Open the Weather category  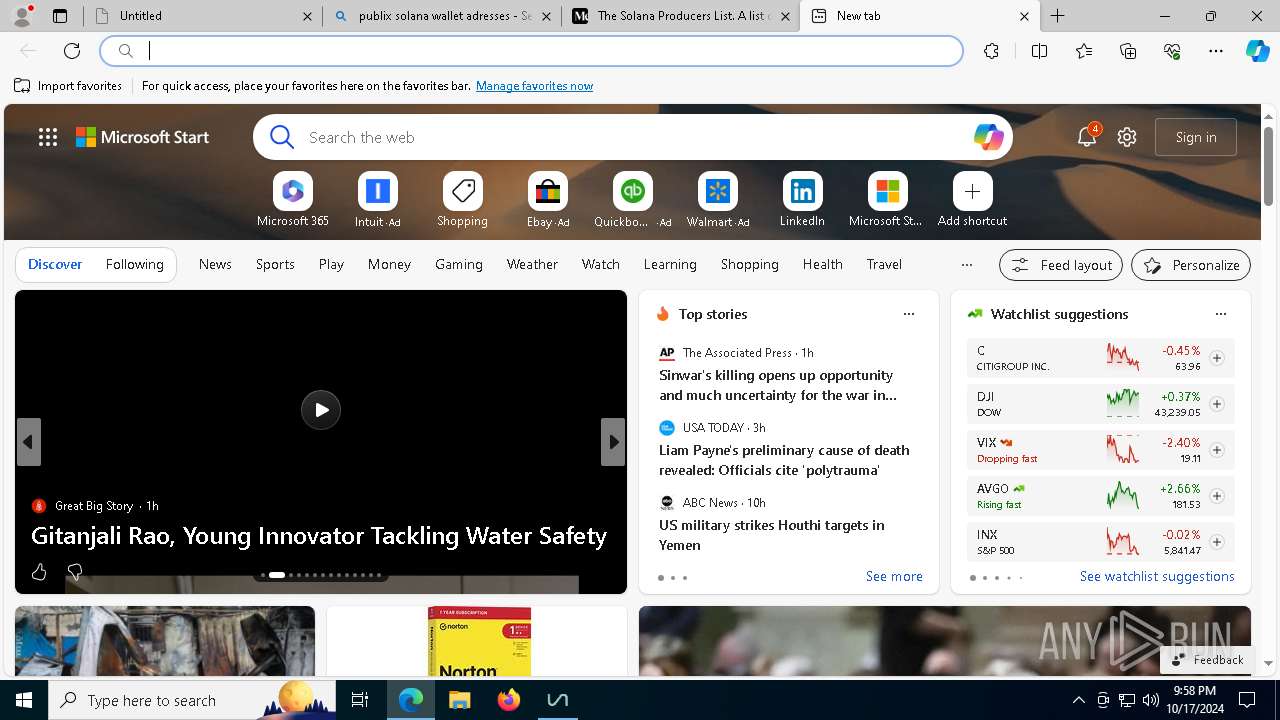(532, 264)
